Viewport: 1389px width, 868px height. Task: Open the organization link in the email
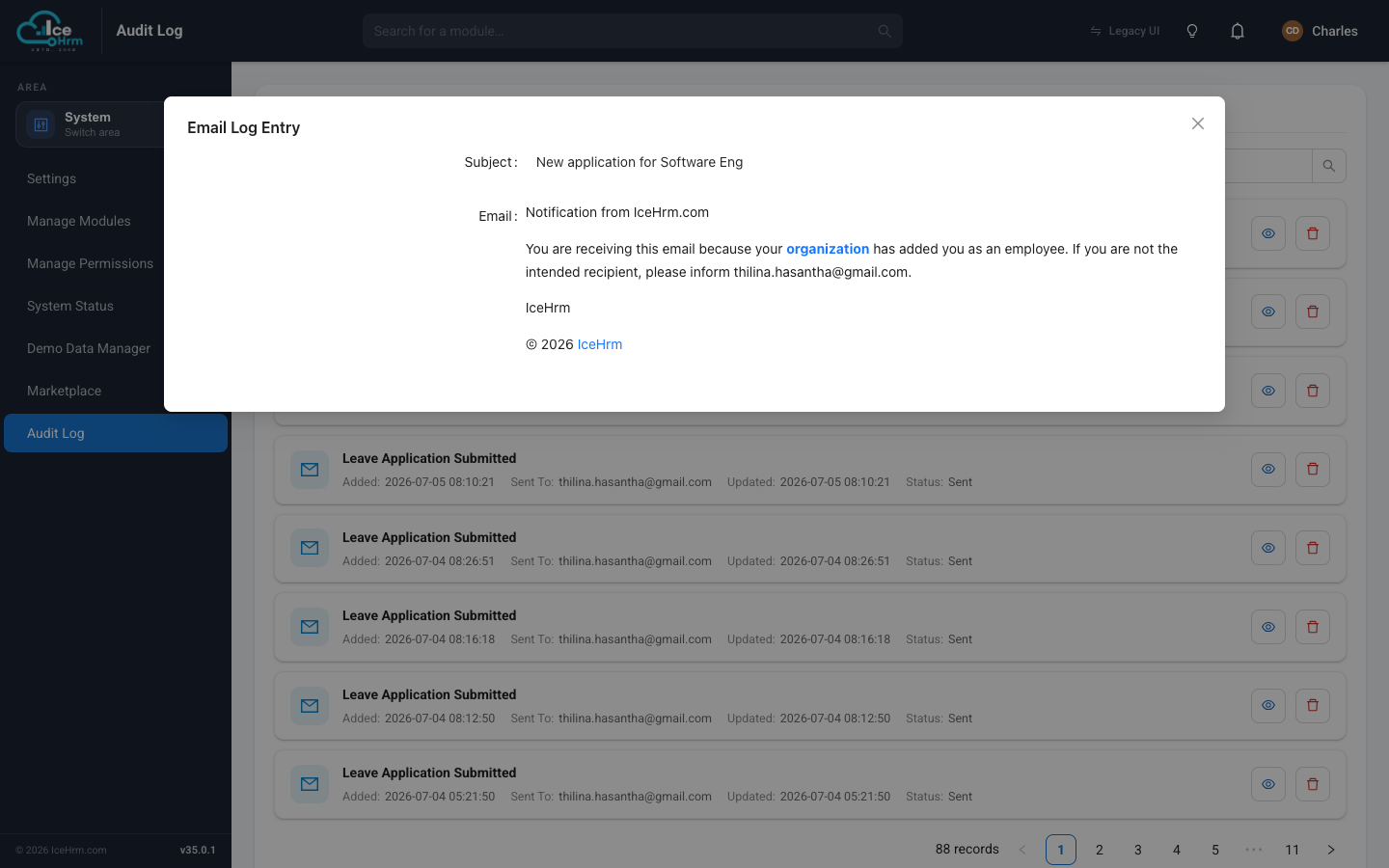[x=828, y=249]
